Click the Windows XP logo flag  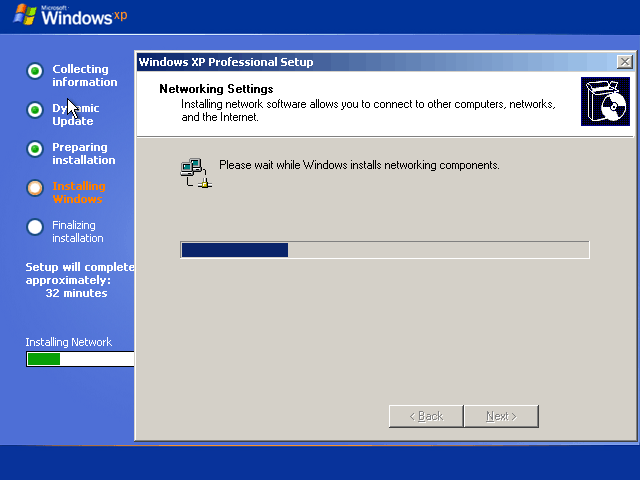coord(25,15)
